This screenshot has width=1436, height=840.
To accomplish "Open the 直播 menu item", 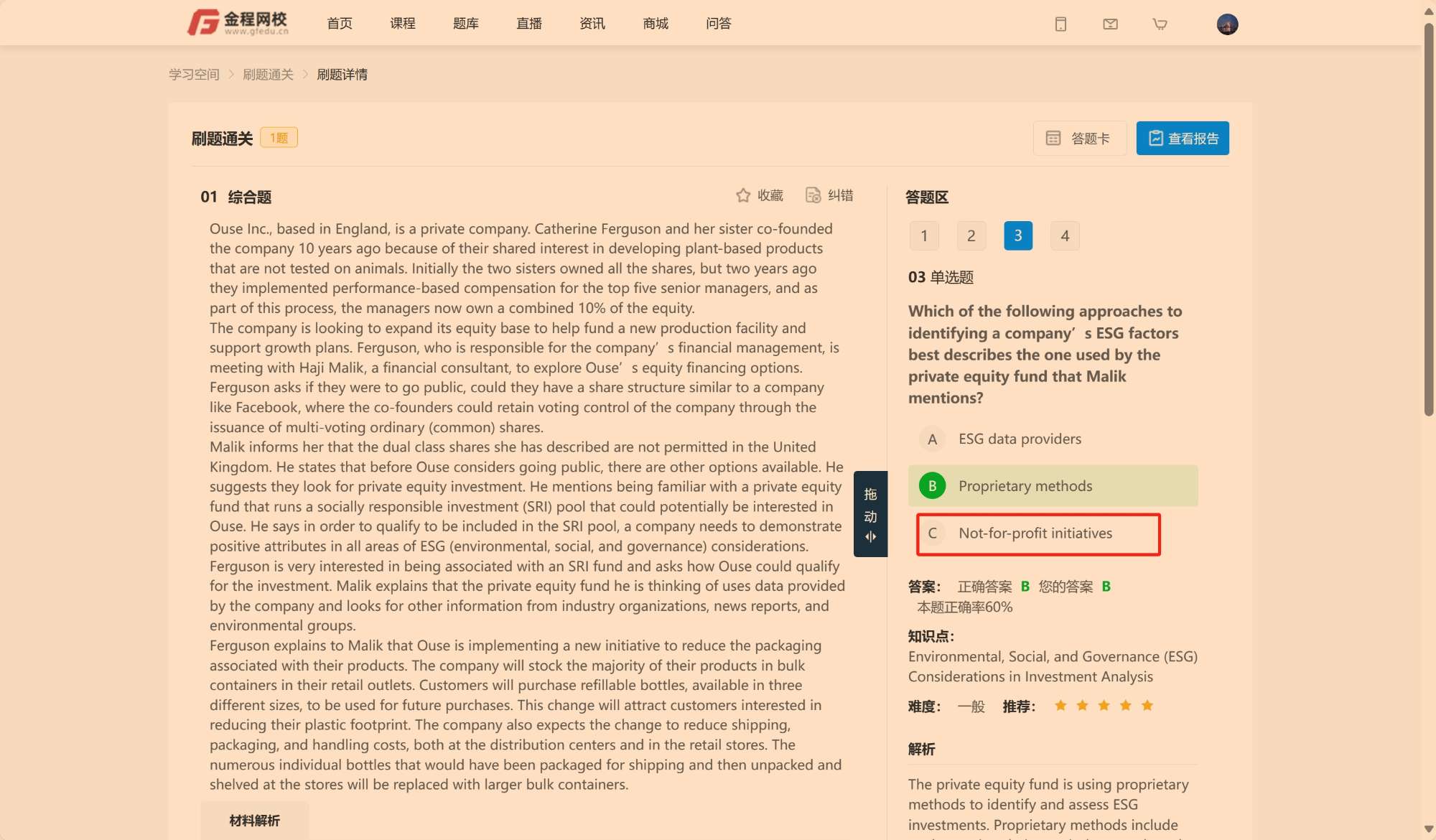I will point(529,24).
